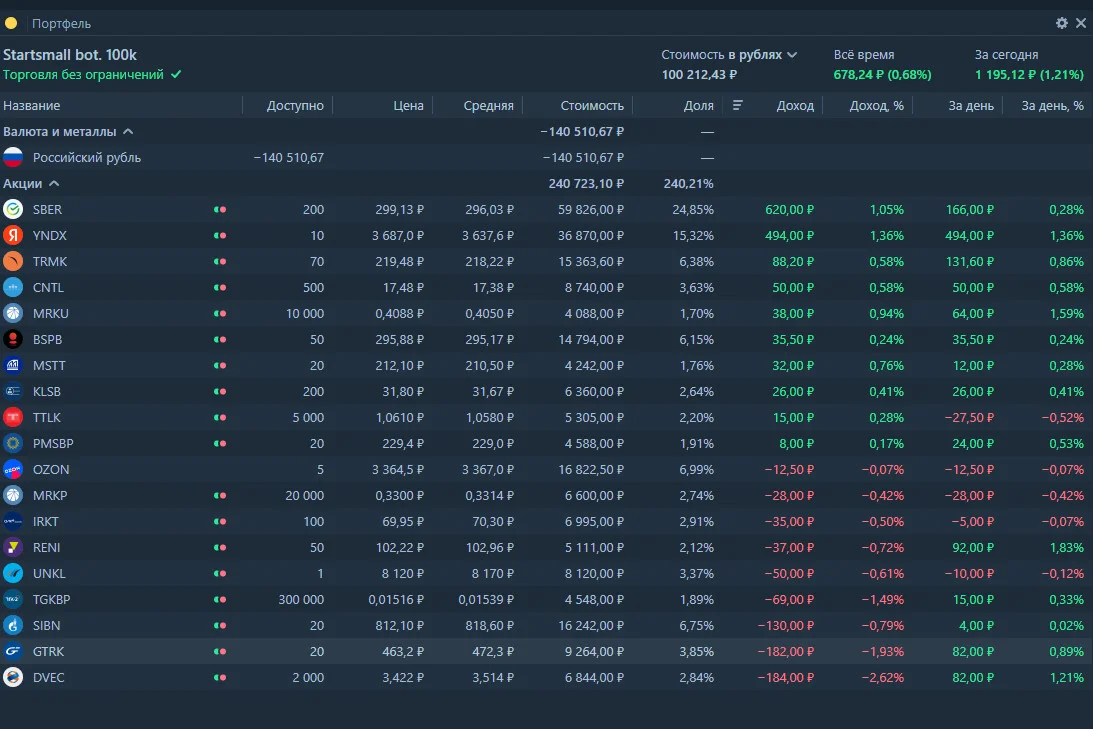Viewport: 1093px width, 729px height.
Task: Click the SIBN share cell 6,75%
Action: [x=696, y=626]
